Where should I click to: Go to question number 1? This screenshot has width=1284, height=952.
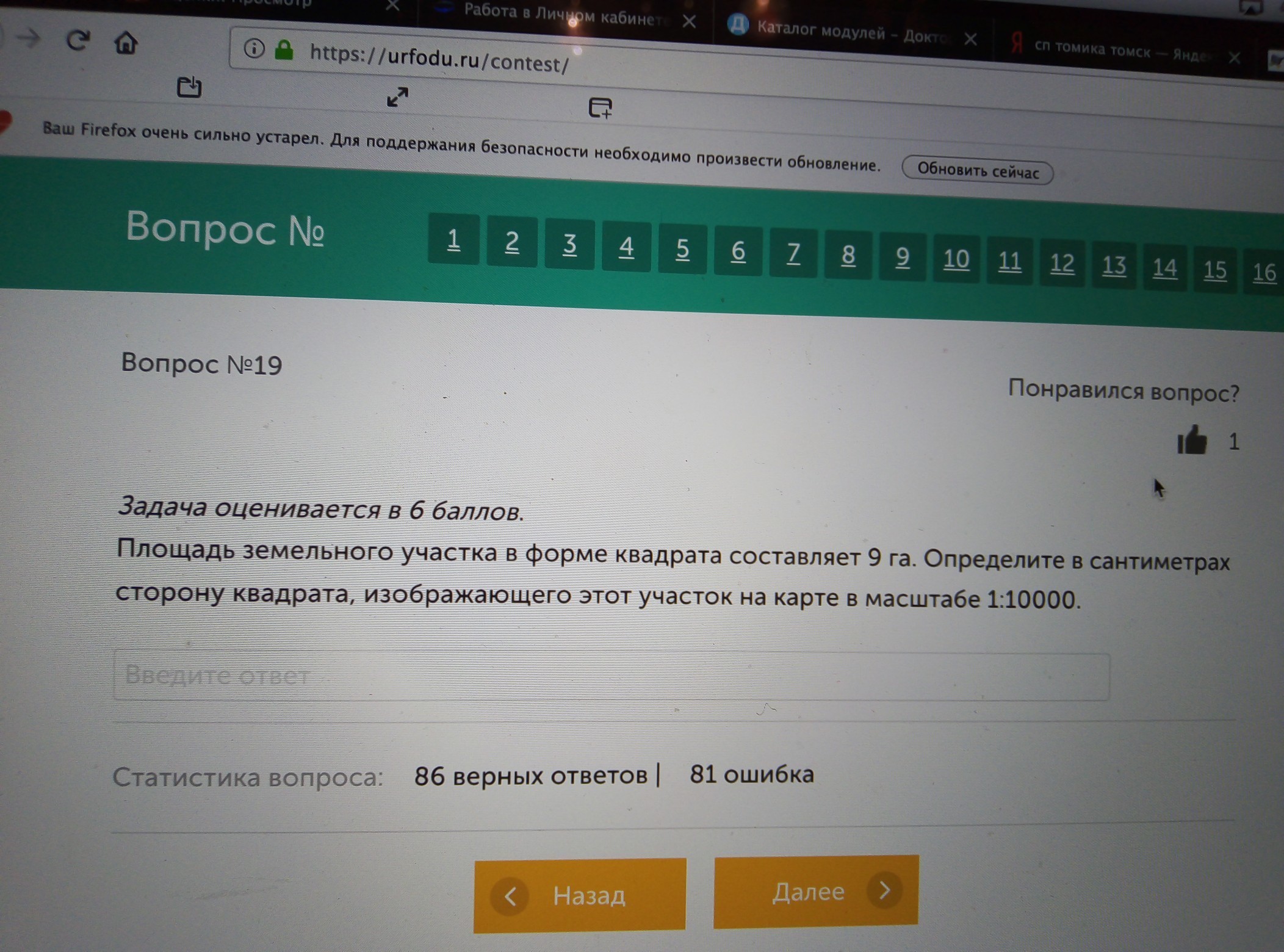tap(453, 239)
